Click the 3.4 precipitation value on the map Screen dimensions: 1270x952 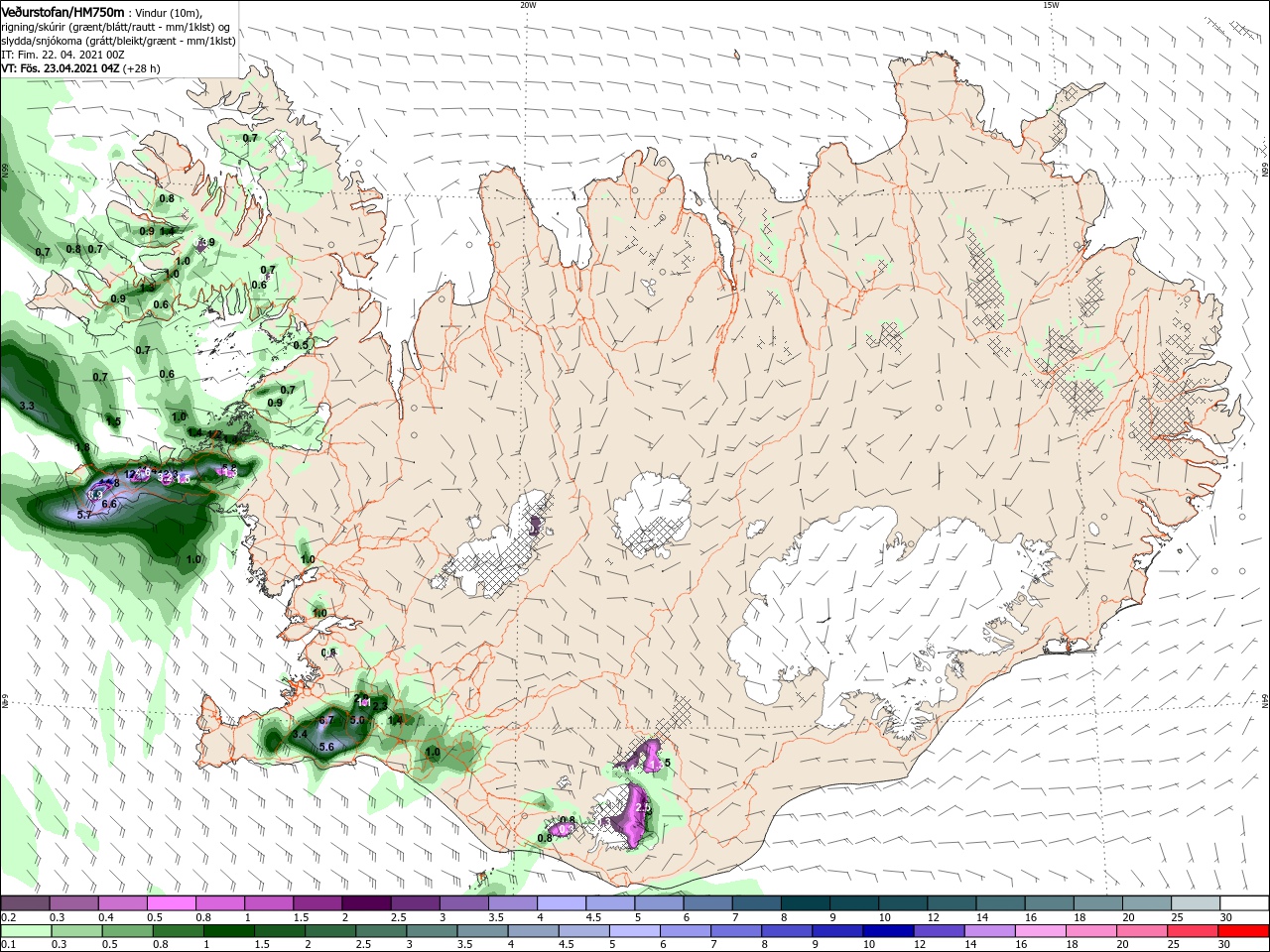[x=300, y=734]
